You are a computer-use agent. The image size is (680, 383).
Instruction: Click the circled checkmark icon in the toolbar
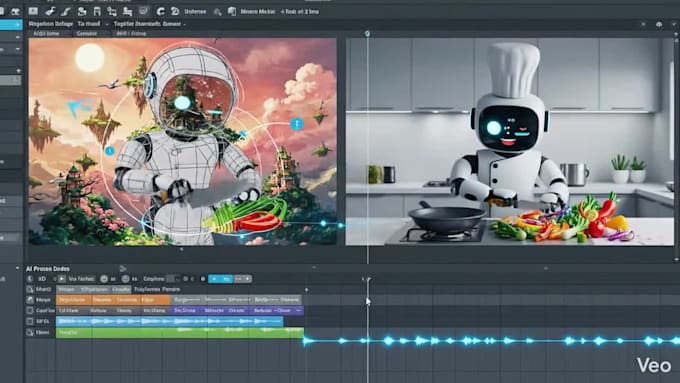[x=144, y=11]
